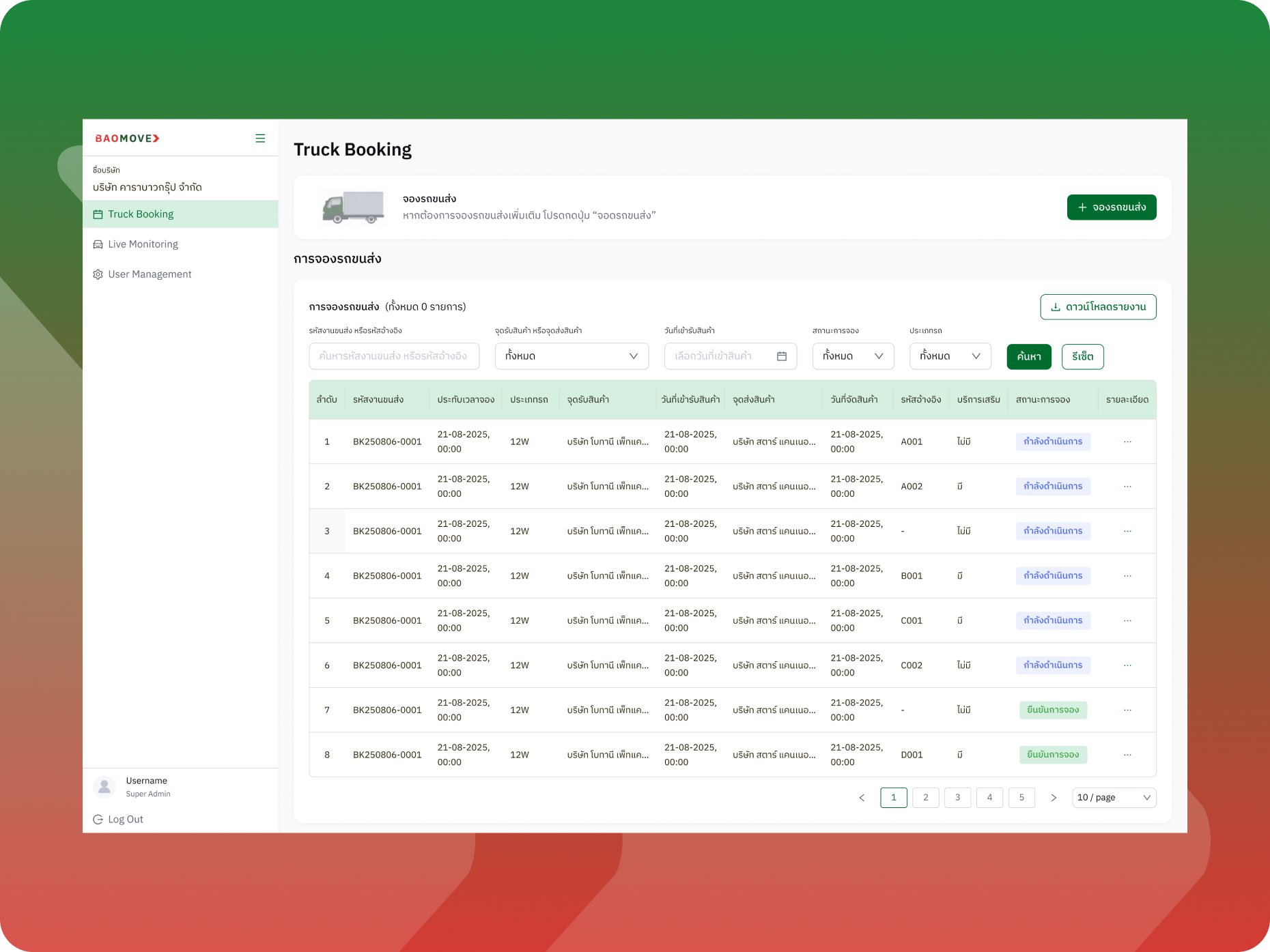Expand the pickup/delivery point dropdown

pos(571,356)
